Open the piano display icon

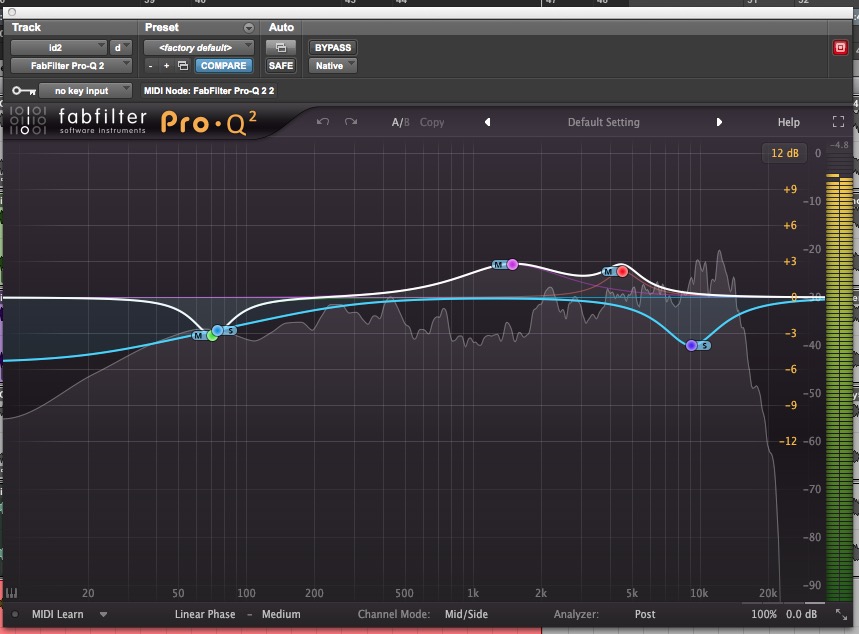tap(12, 593)
